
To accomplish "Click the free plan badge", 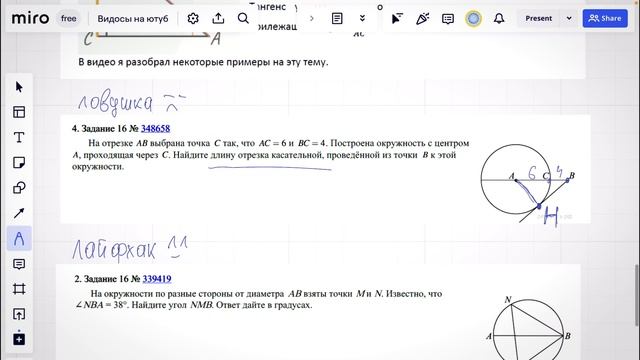I will [69, 18].
